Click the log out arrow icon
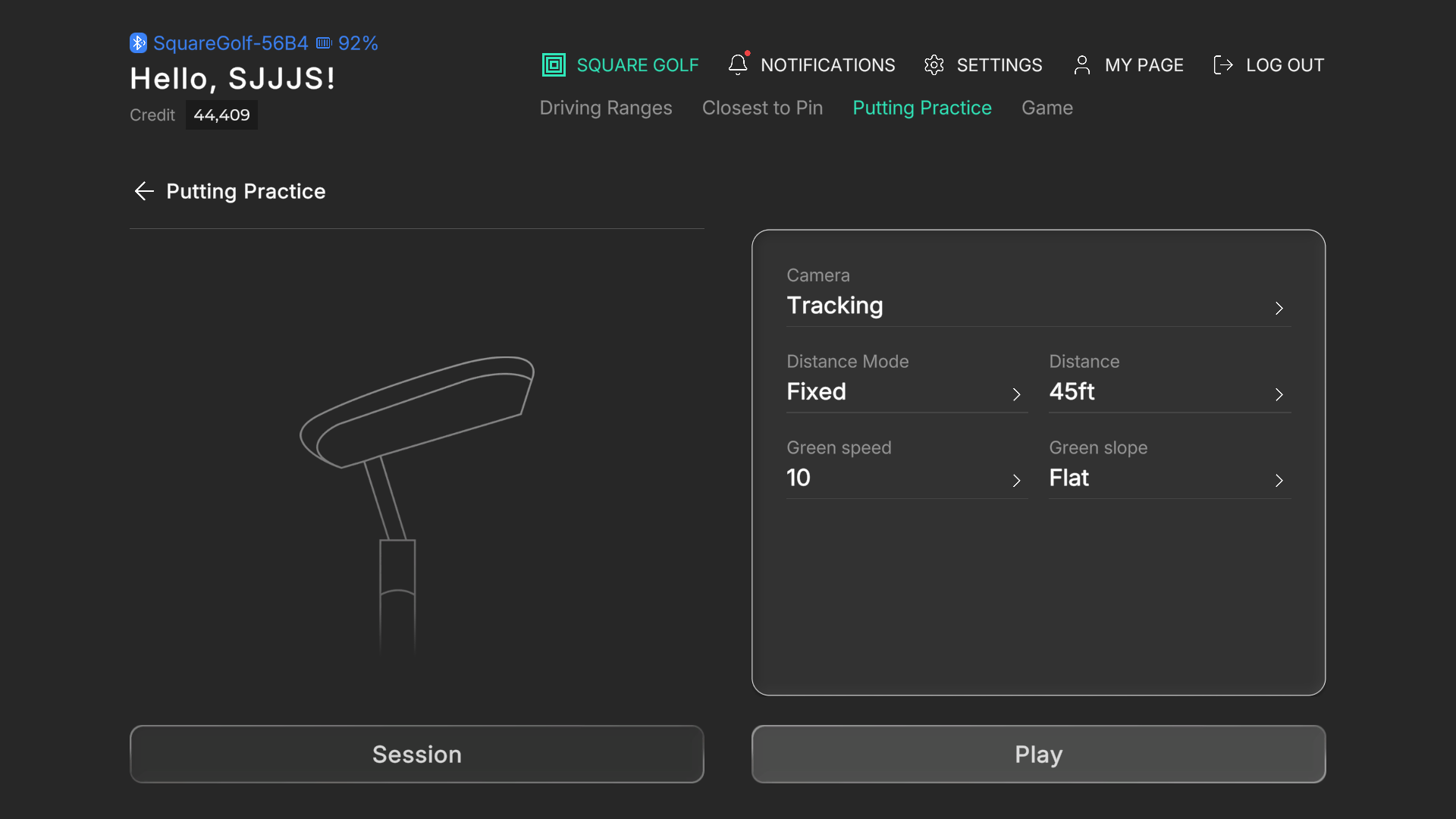 click(x=1223, y=65)
